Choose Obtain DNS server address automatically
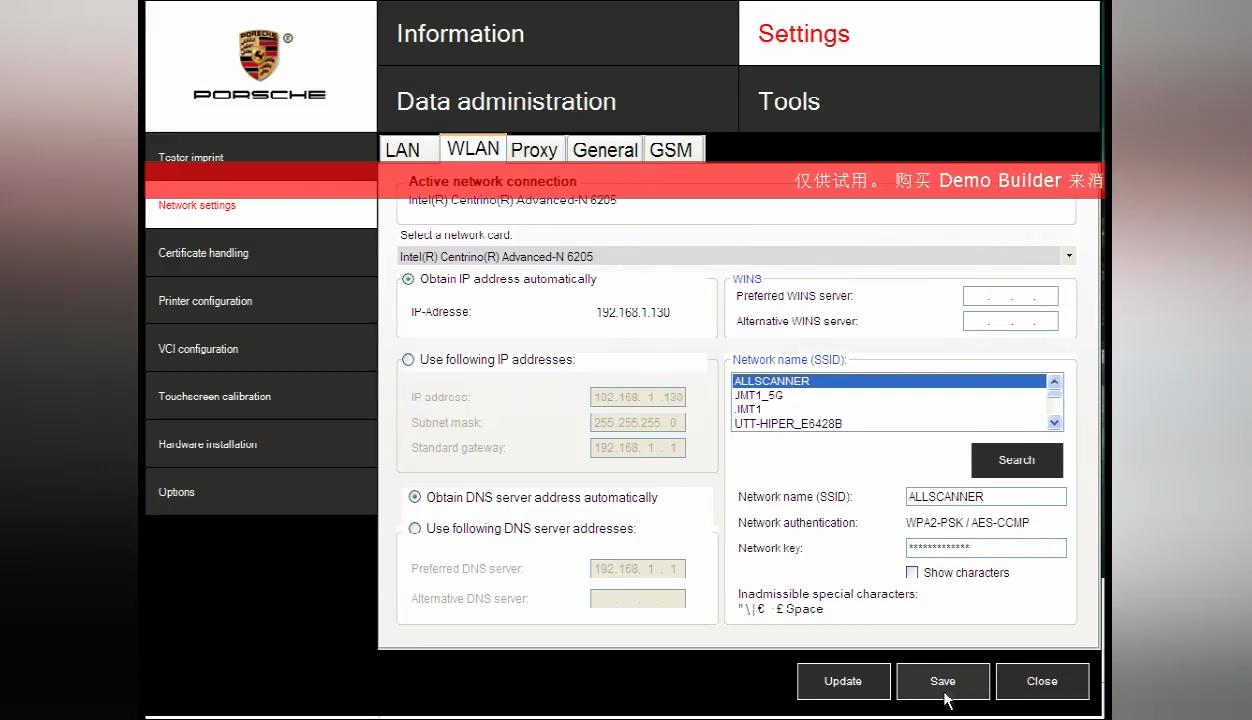Screen dimensions: 1252x720 pyautogui.click(x=415, y=497)
